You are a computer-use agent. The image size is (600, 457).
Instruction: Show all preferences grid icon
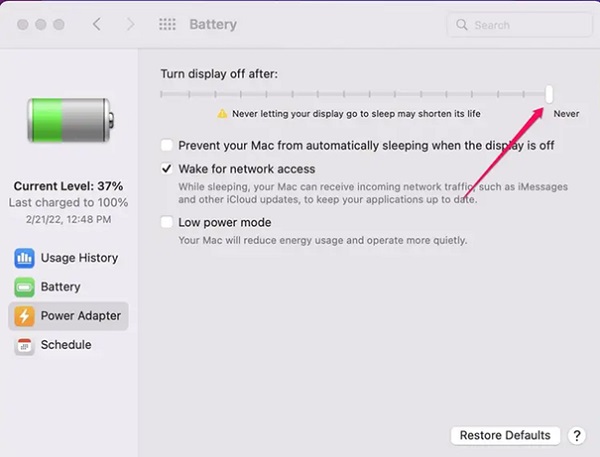[x=168, y=24]
